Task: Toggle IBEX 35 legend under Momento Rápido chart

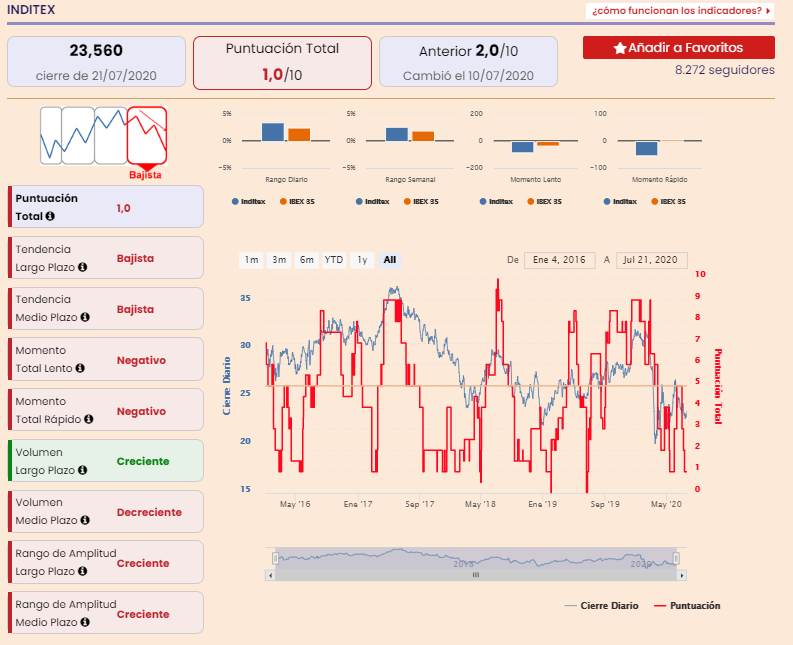Action: pyautogui.click(x=669, y=201)
